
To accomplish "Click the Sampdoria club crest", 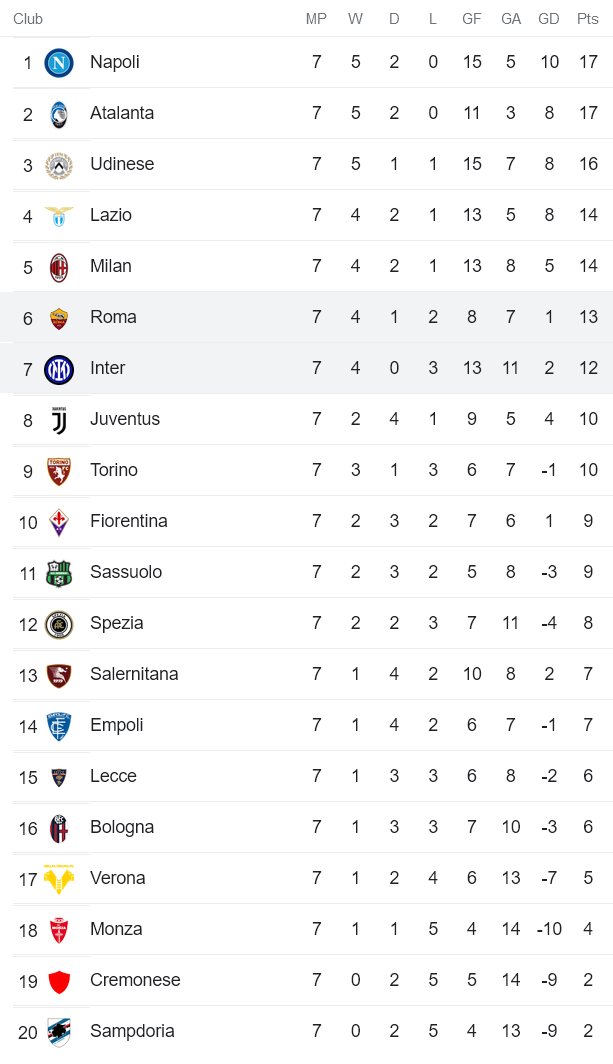I will pos(59,1032).
